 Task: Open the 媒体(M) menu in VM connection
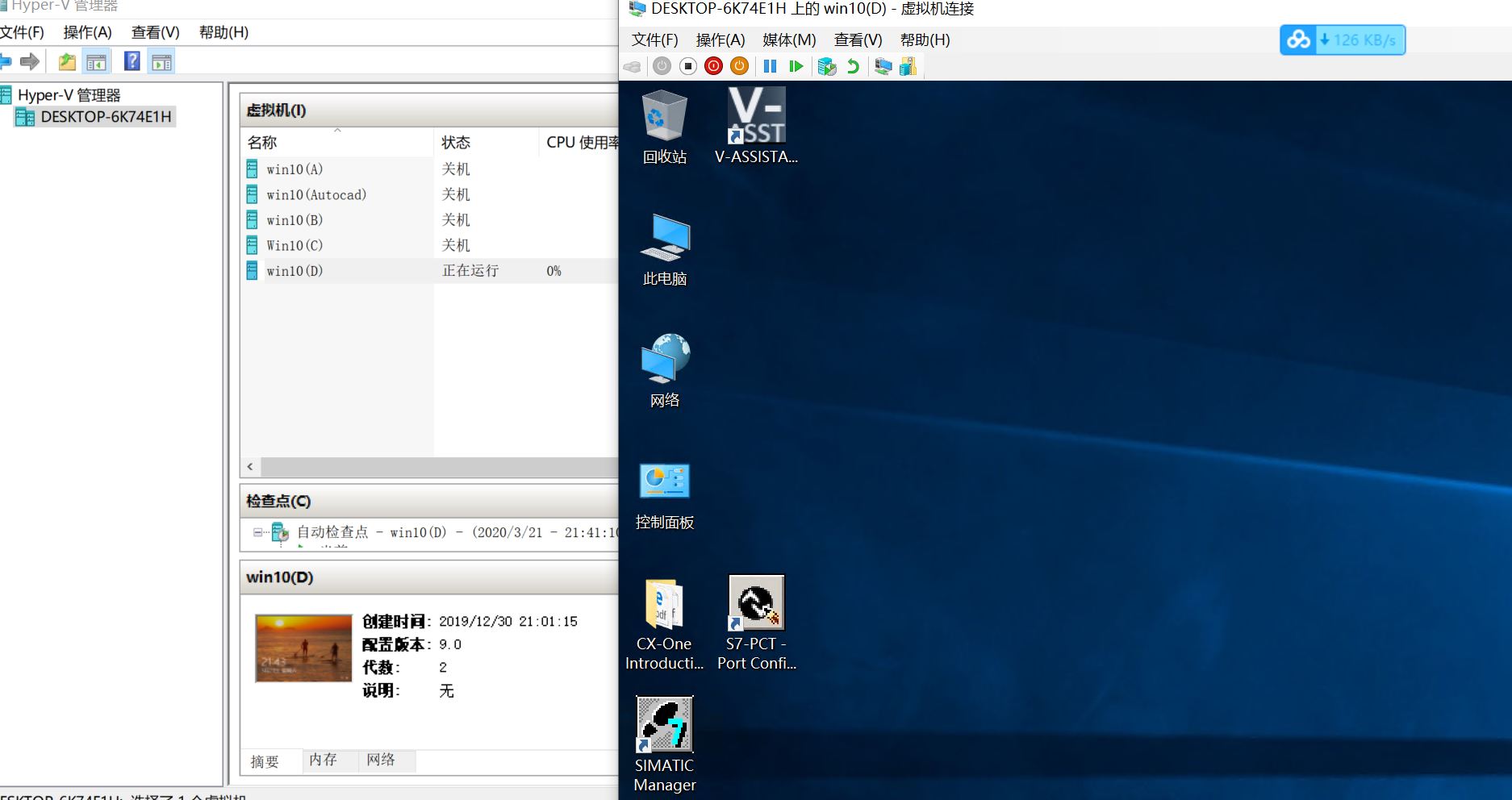point(788,40)
